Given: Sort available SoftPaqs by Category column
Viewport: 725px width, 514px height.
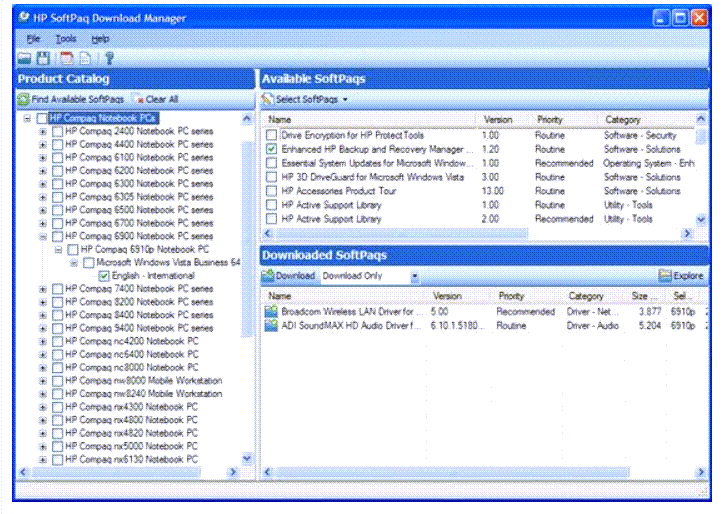Looking at the screenshot, I should point(647,120).
